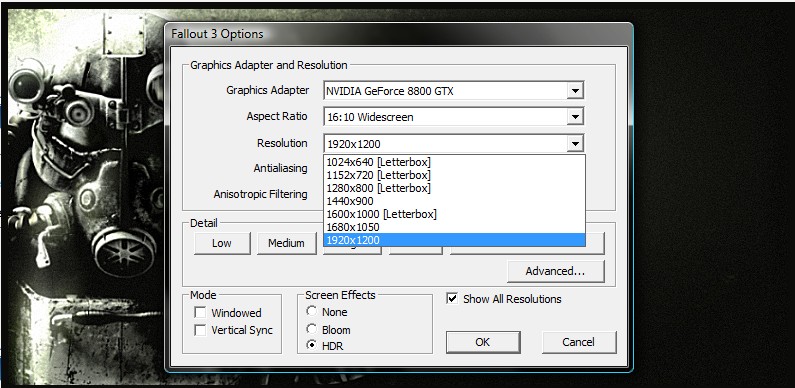795x388 pixels.
Task: Click the NVIDIA GeForce 8800 GTX field
Action: tap(453, 91)
